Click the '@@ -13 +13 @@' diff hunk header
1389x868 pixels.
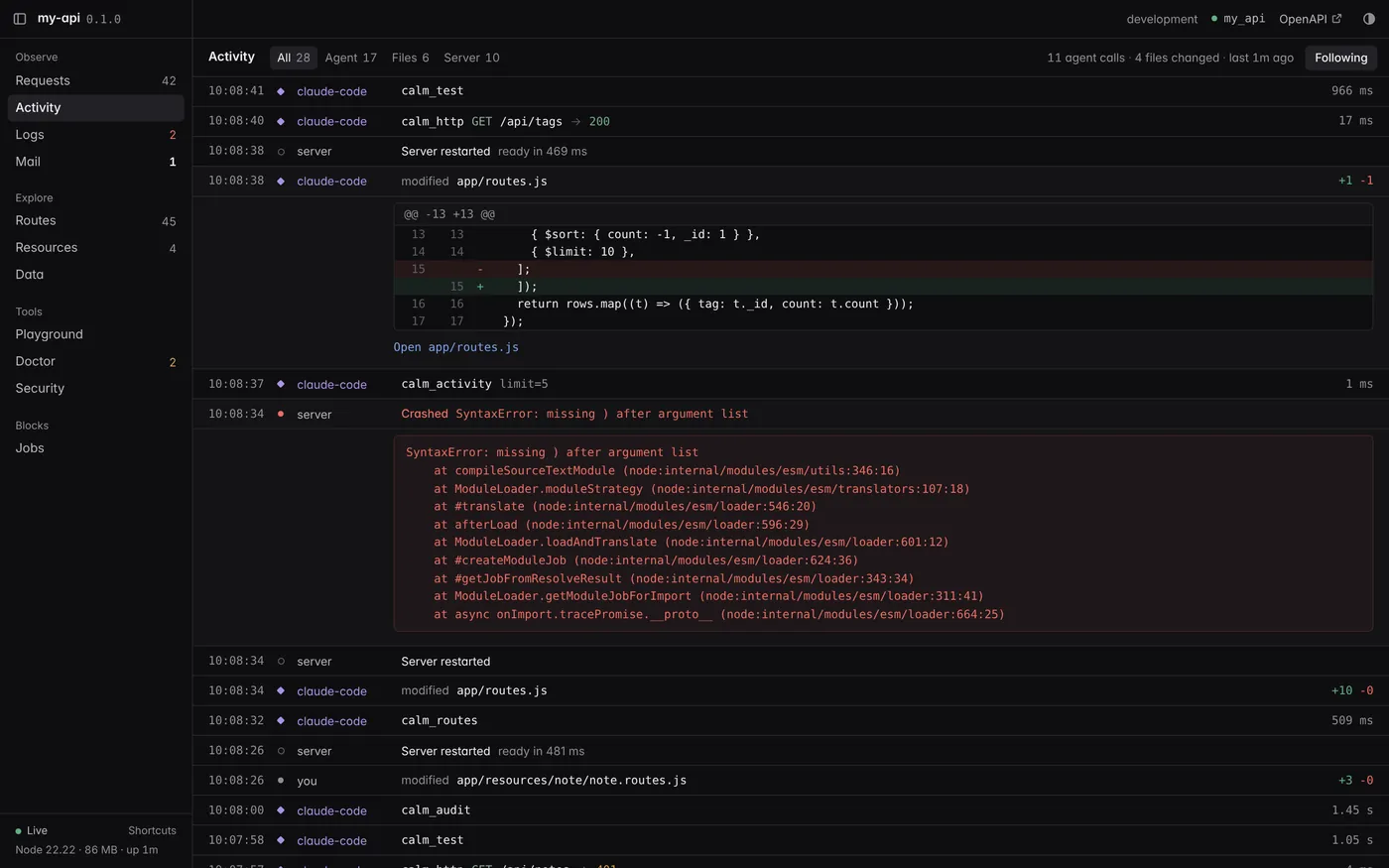[449, 214]
